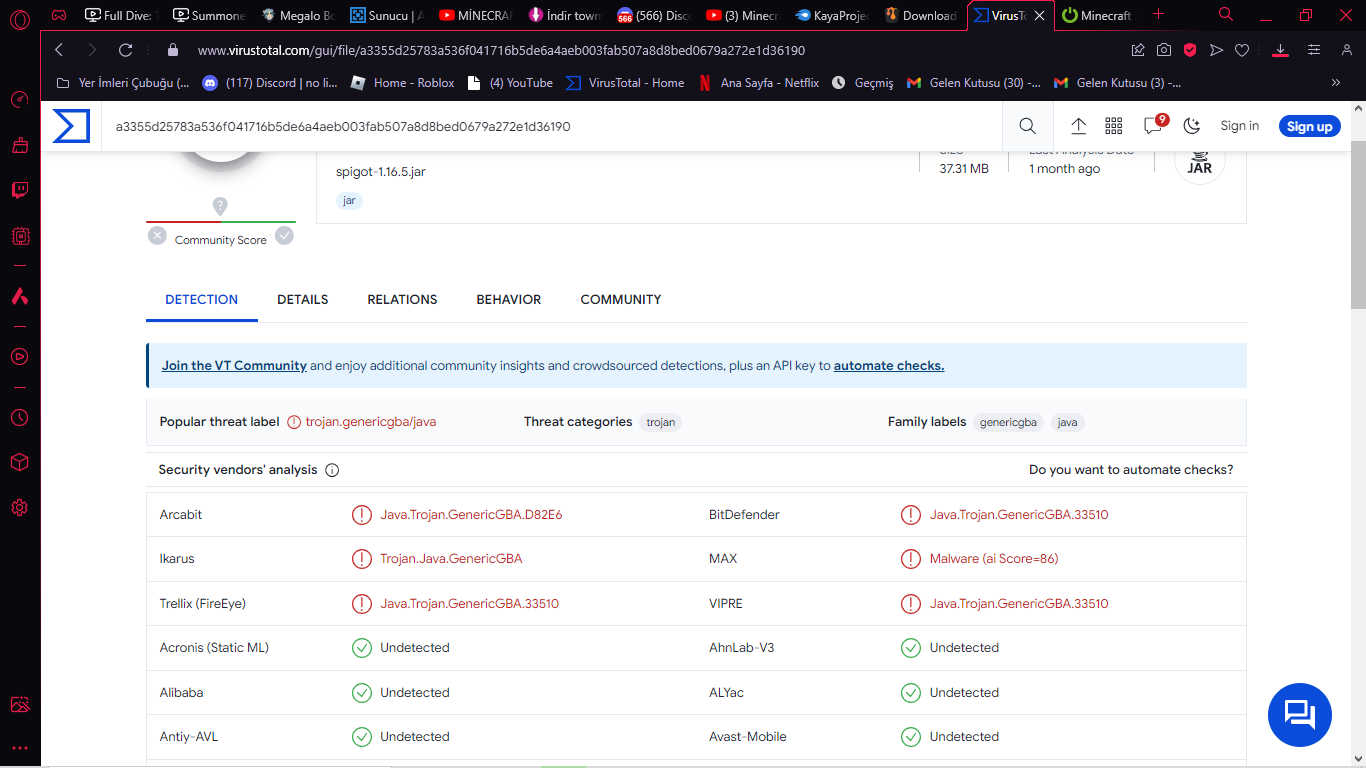Image resolution: width=1366 pixels, height=768 pixels.
Task: Open GX Control in the sidebar
Action: click(x=19, y=100)
